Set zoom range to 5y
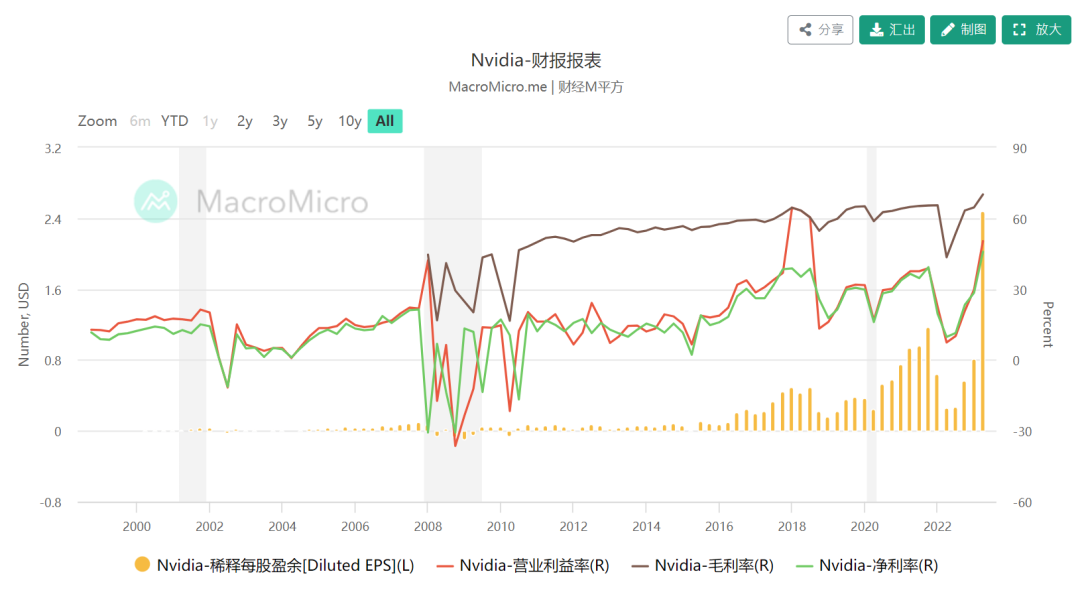 pos(315,121)
